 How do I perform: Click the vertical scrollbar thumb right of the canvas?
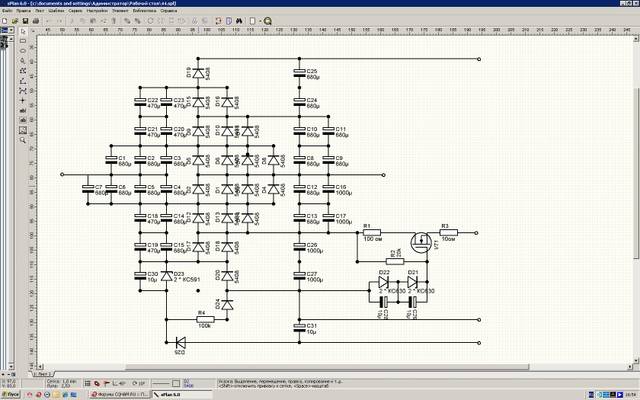click(636, 173)
